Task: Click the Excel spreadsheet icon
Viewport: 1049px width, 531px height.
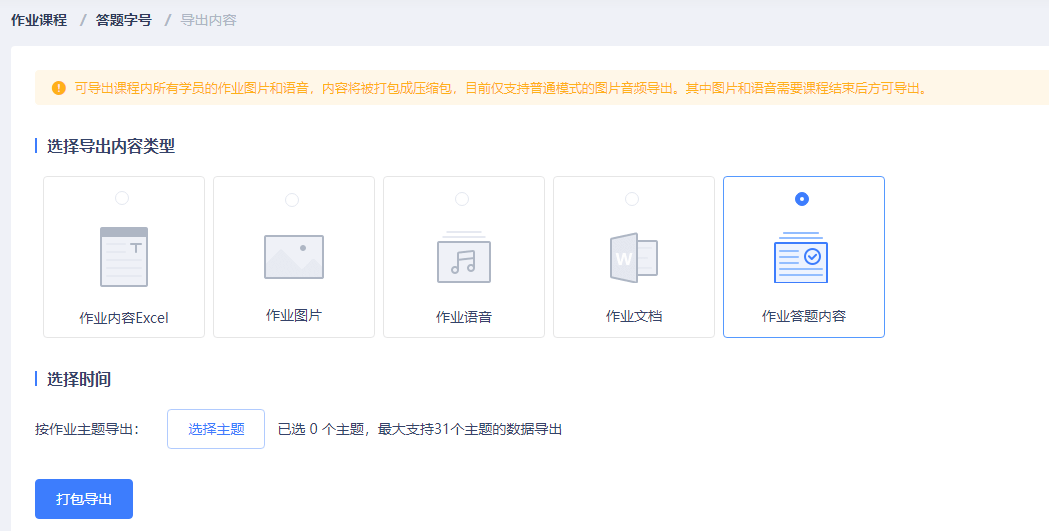Action: tap(124, 257)
